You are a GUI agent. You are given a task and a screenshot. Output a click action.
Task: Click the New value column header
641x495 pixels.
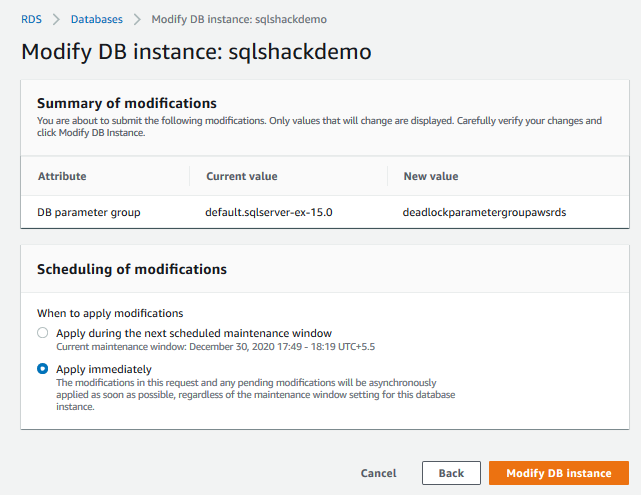[430, 176]
